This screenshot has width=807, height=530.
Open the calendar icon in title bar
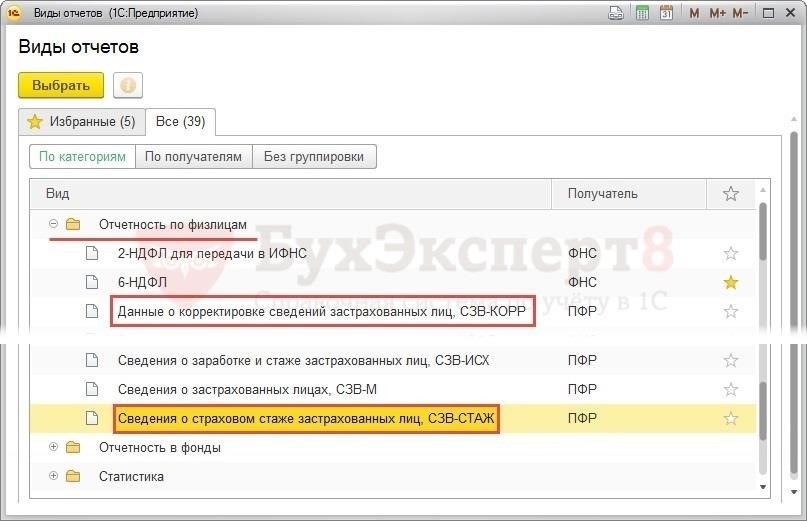(x=666, y=13)
